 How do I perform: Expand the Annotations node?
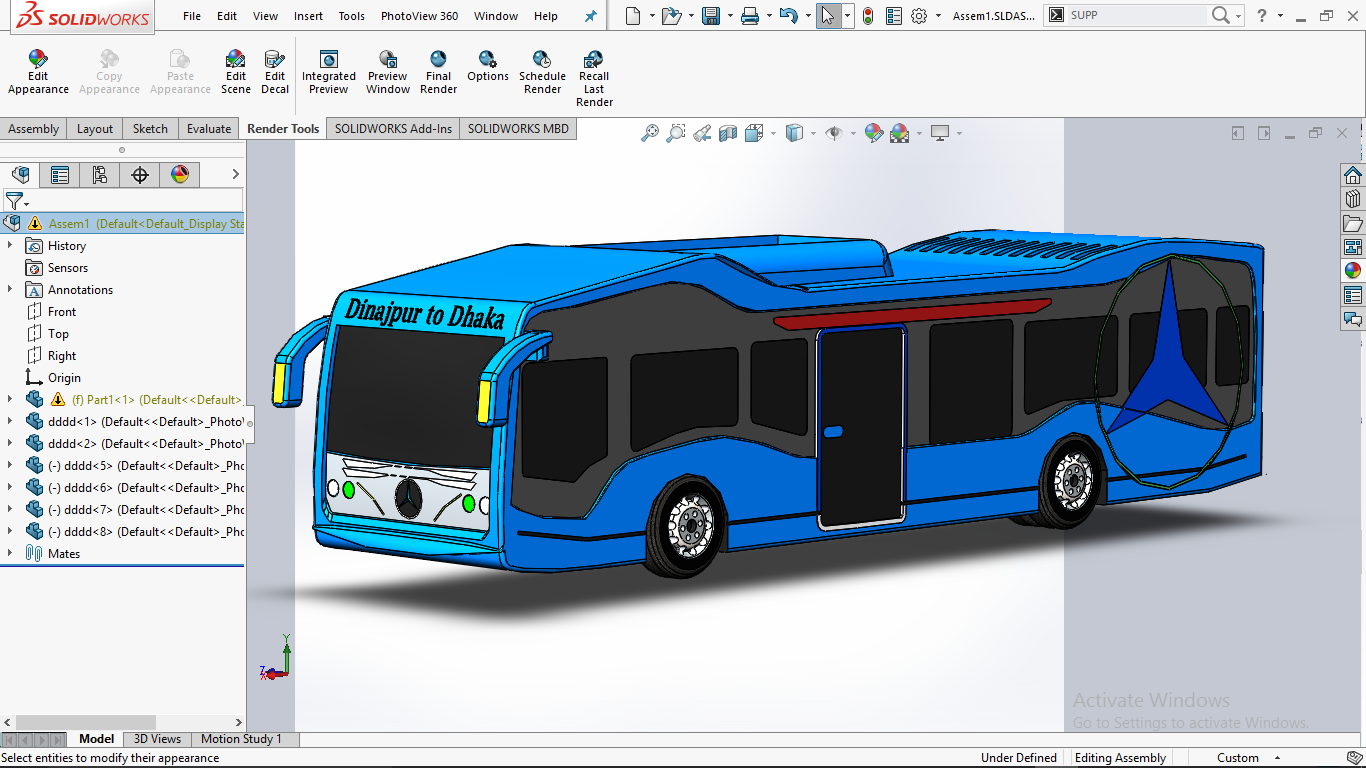tap(10, 289)
